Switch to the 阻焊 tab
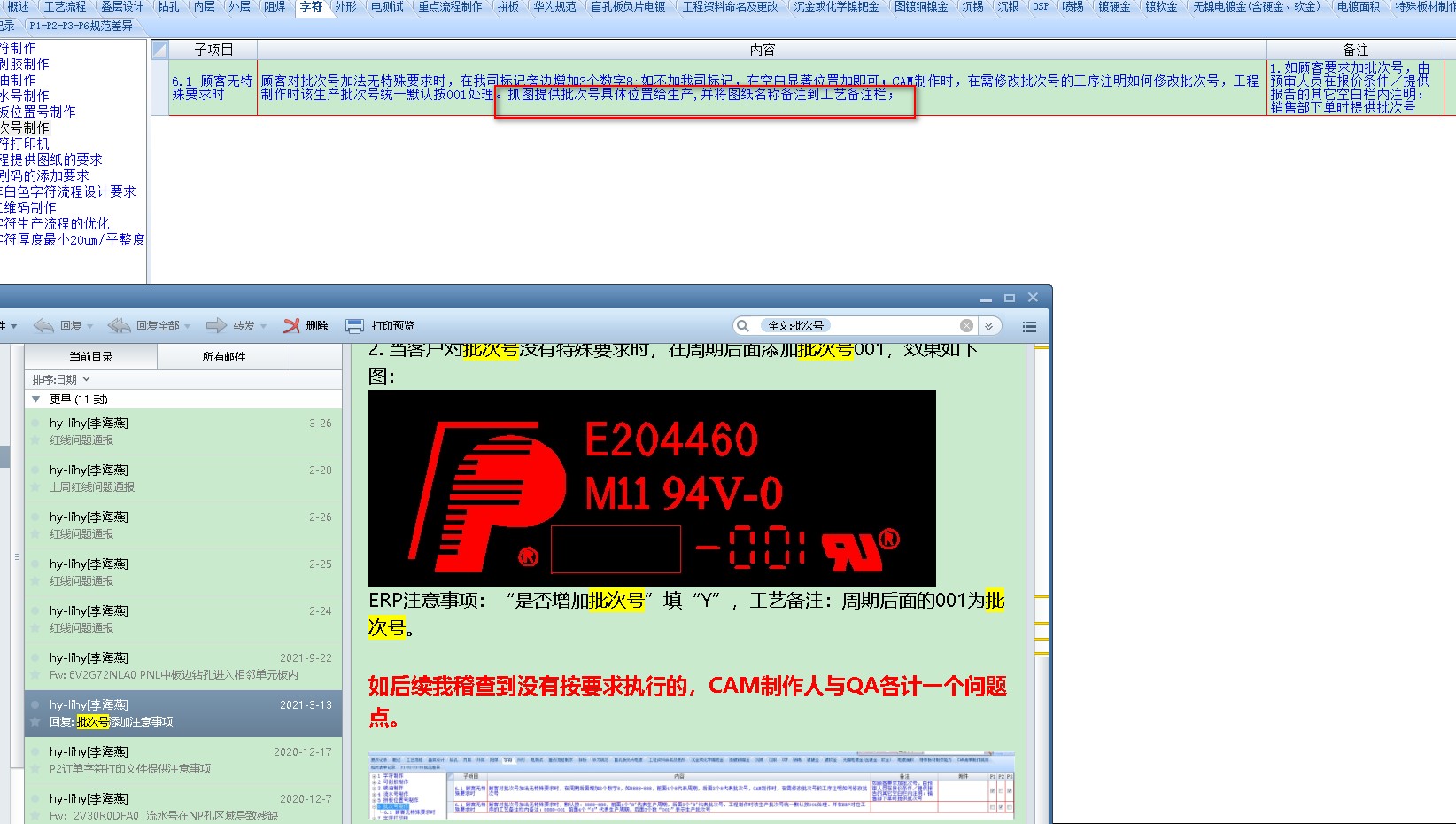The image size is (1456, 824). pyautogui.click(x=275, y=6)
